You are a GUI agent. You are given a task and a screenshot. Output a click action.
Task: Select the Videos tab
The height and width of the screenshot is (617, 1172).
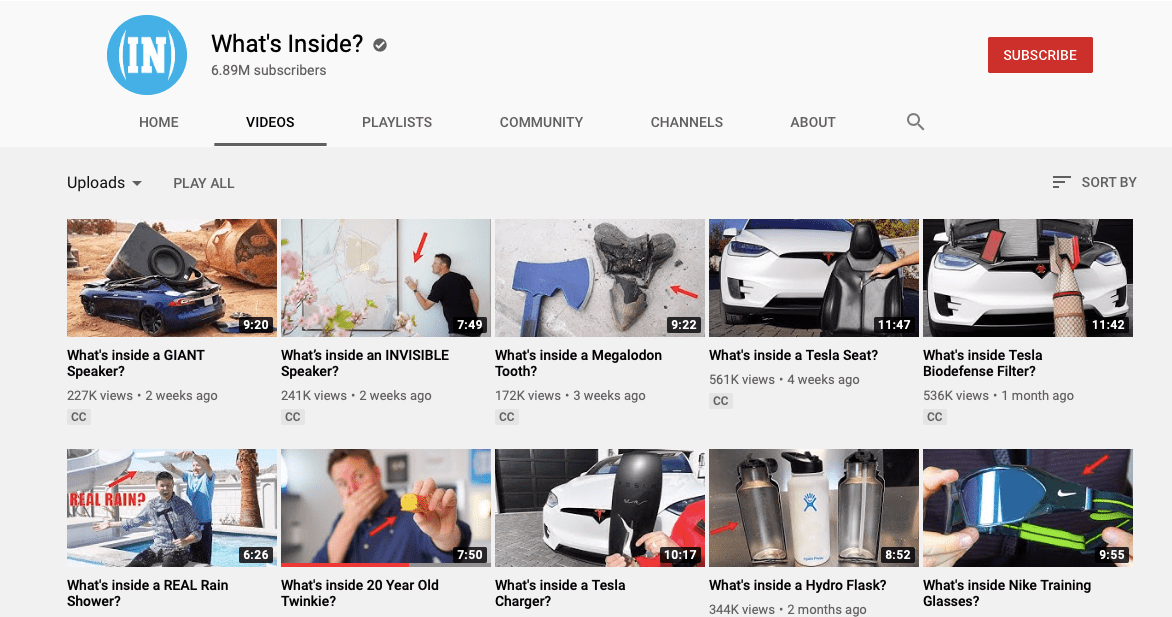(x=270, y=122)
